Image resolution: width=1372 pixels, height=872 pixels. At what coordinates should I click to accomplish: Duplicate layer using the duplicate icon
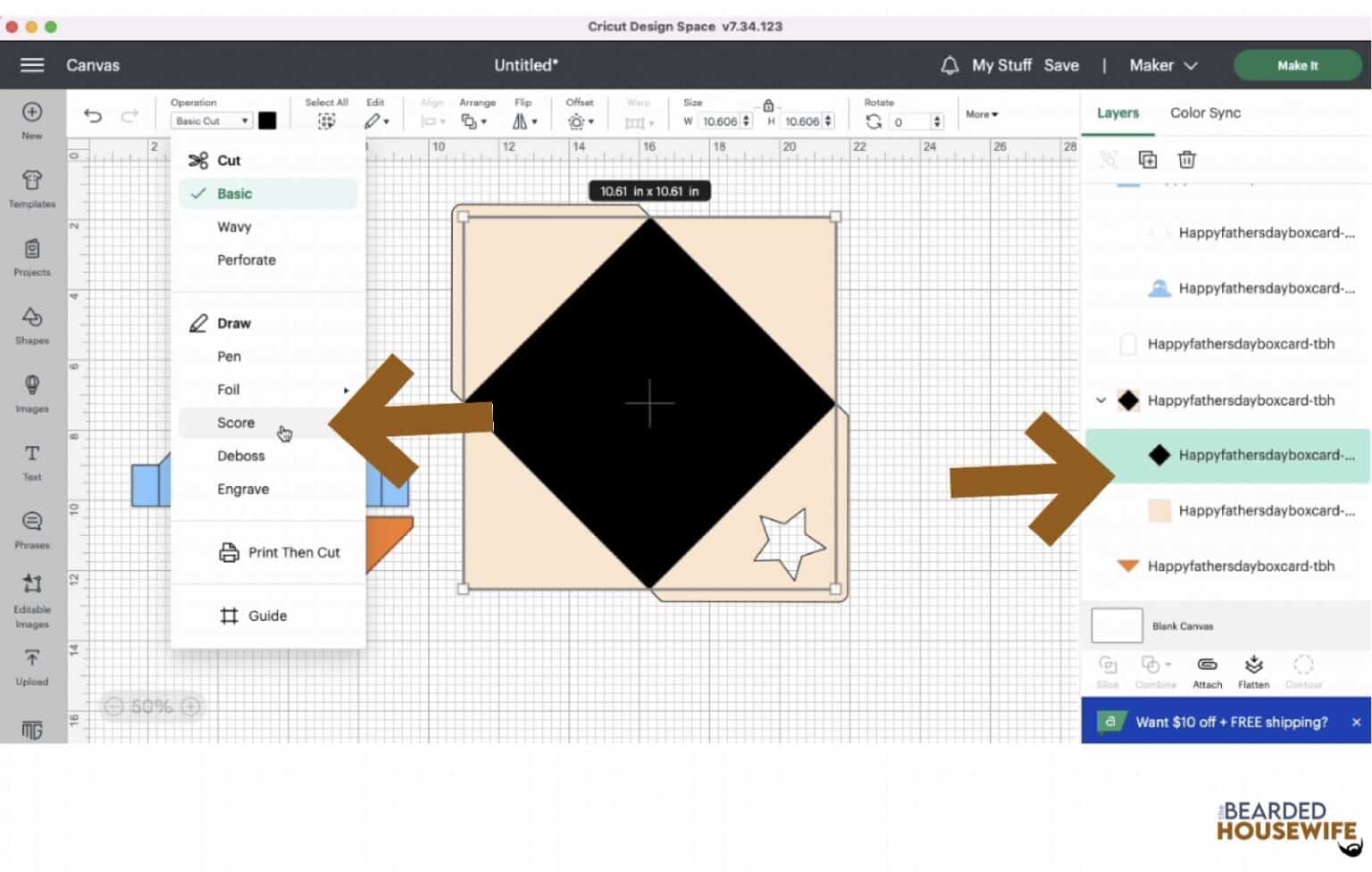click(x=1147, y=160)
